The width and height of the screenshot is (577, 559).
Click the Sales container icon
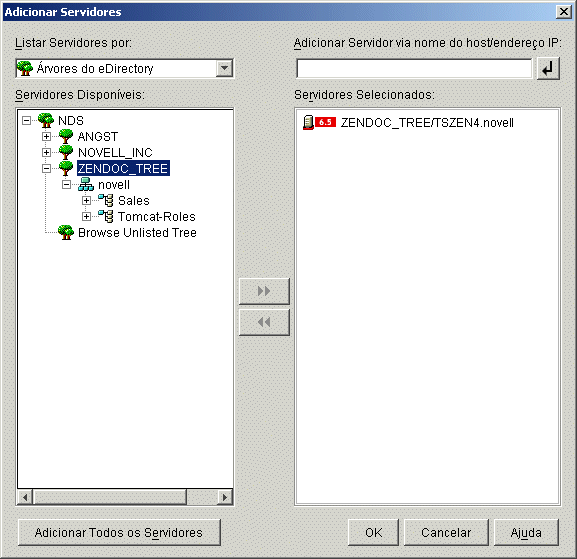pos(106,201)
